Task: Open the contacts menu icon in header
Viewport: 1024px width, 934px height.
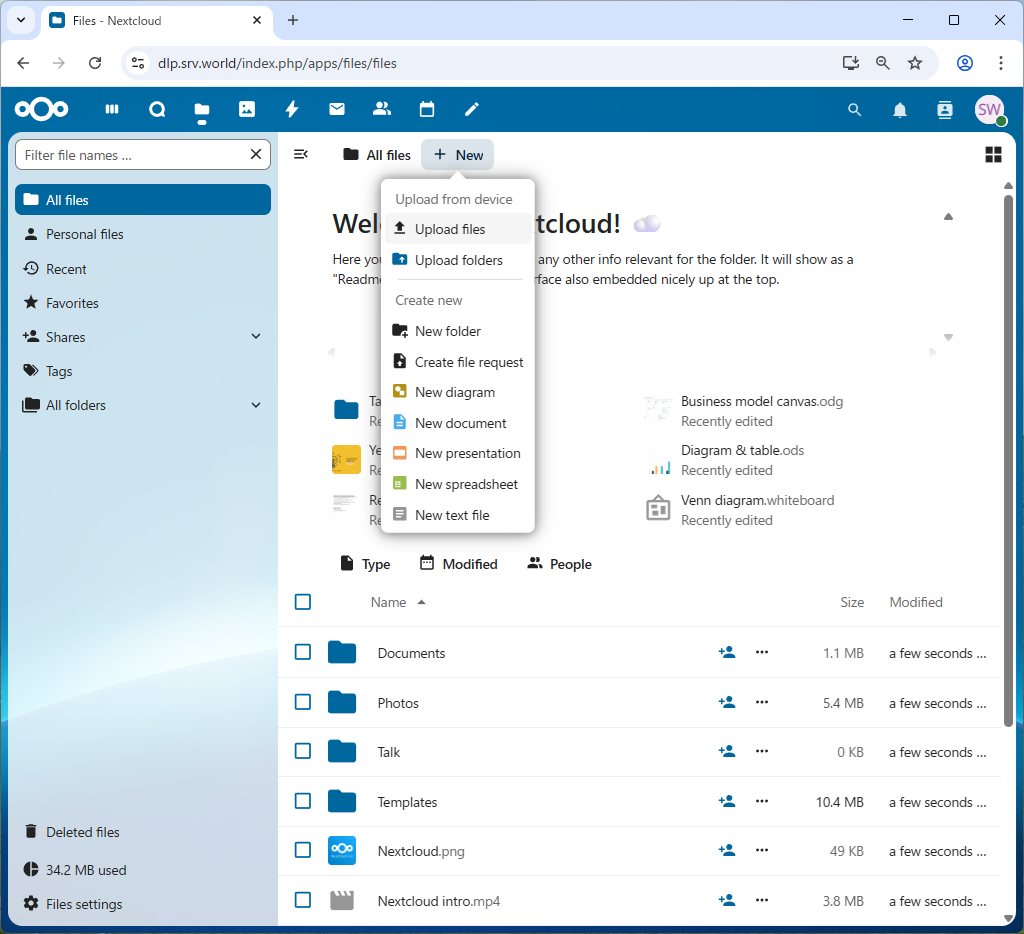Action: tap(945, 110)
